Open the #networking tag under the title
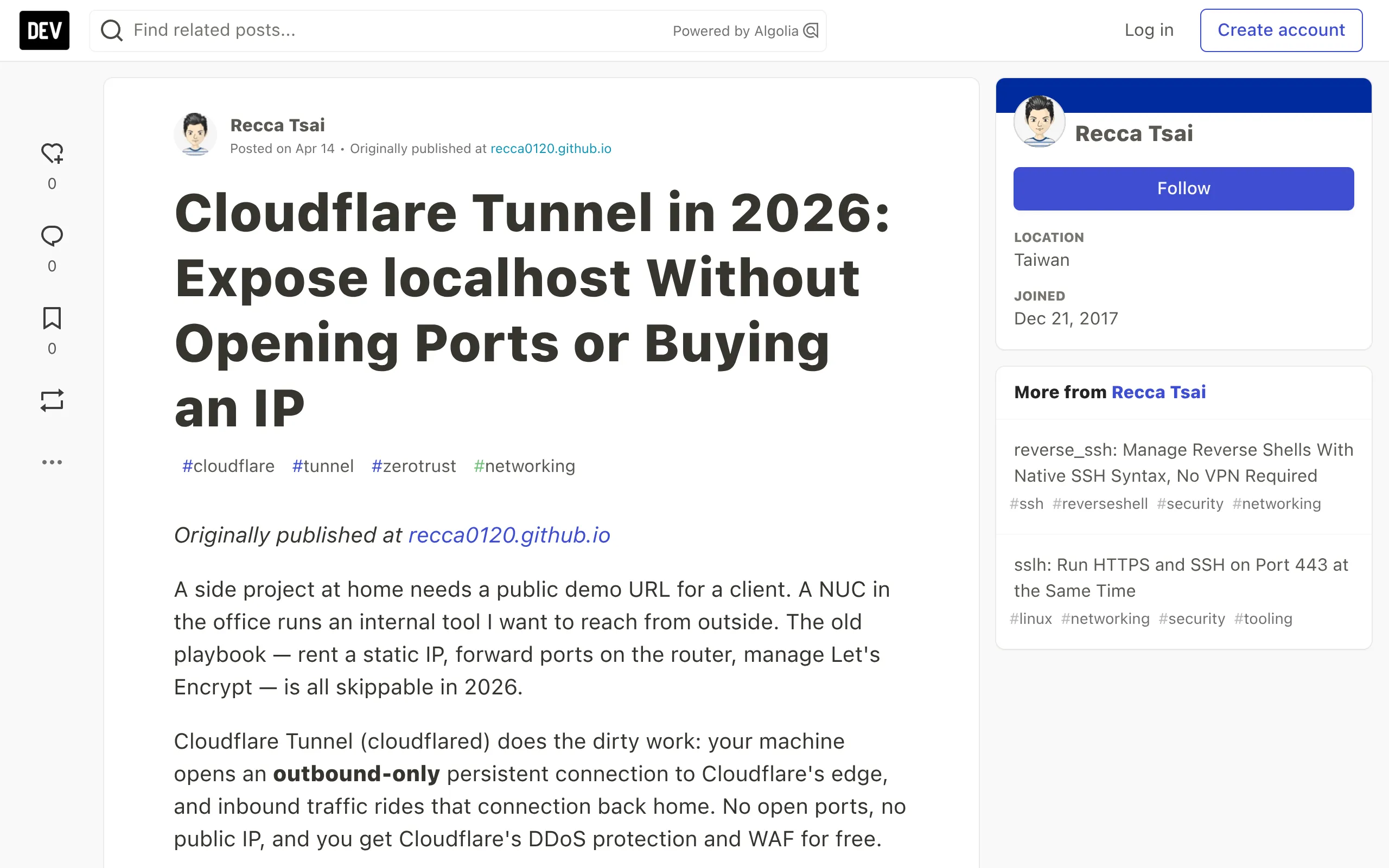Viewport: 1389px width, 868px height. click(x=524, y=466)
